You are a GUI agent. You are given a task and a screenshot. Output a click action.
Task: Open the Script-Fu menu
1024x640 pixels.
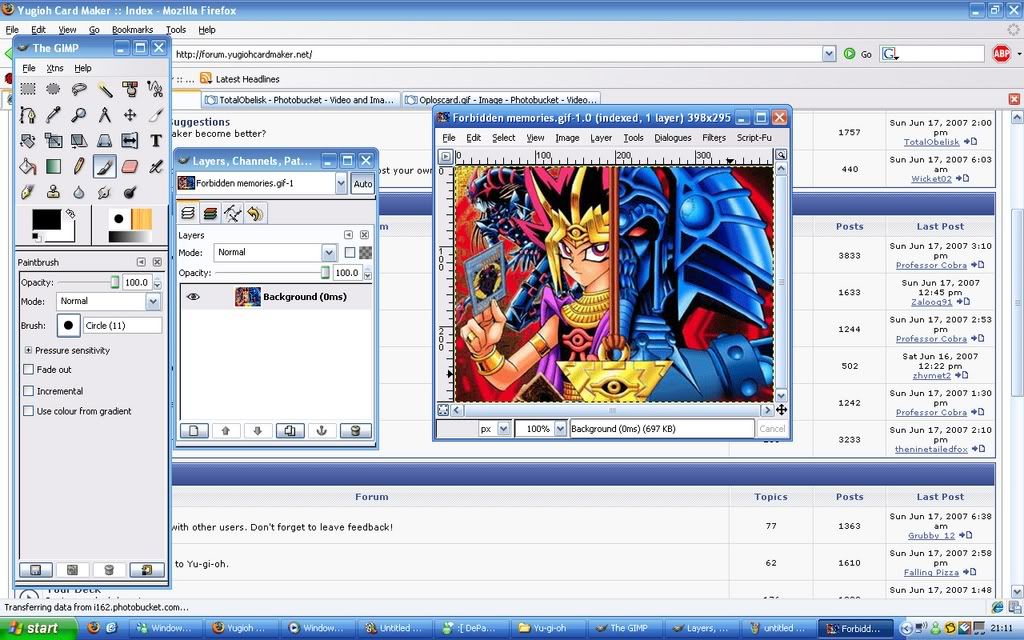point(754,138)
